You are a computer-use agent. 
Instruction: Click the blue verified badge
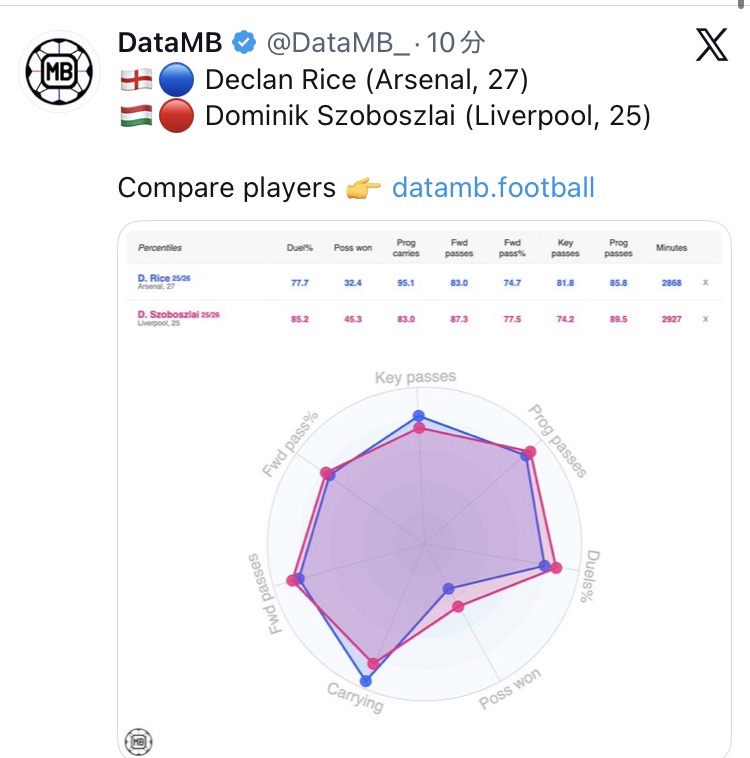(x=243, y=43)
